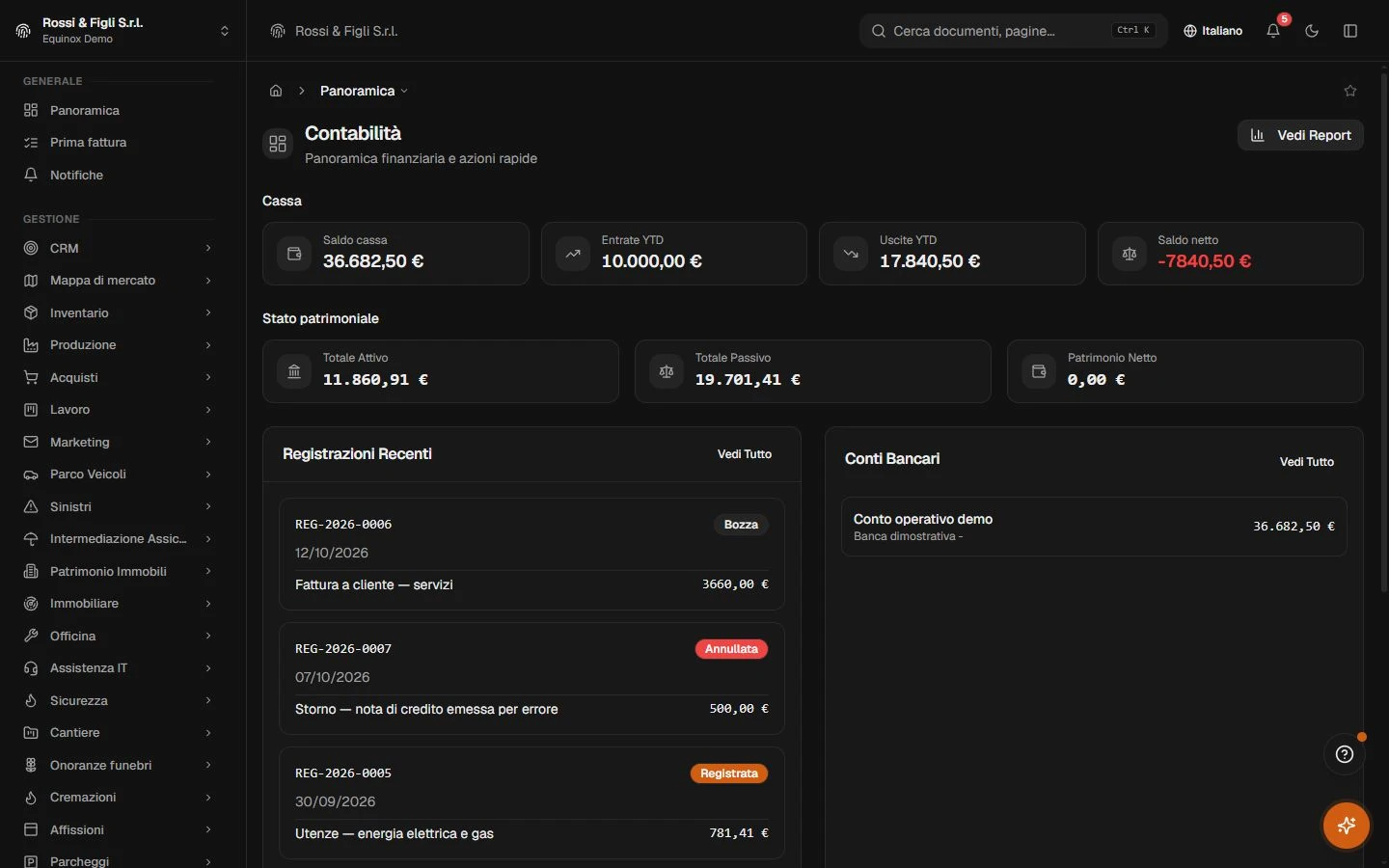Select Onoranze funebri sidebar item
The height and width of the screenshot is (868, 1389).
[118, 765]
